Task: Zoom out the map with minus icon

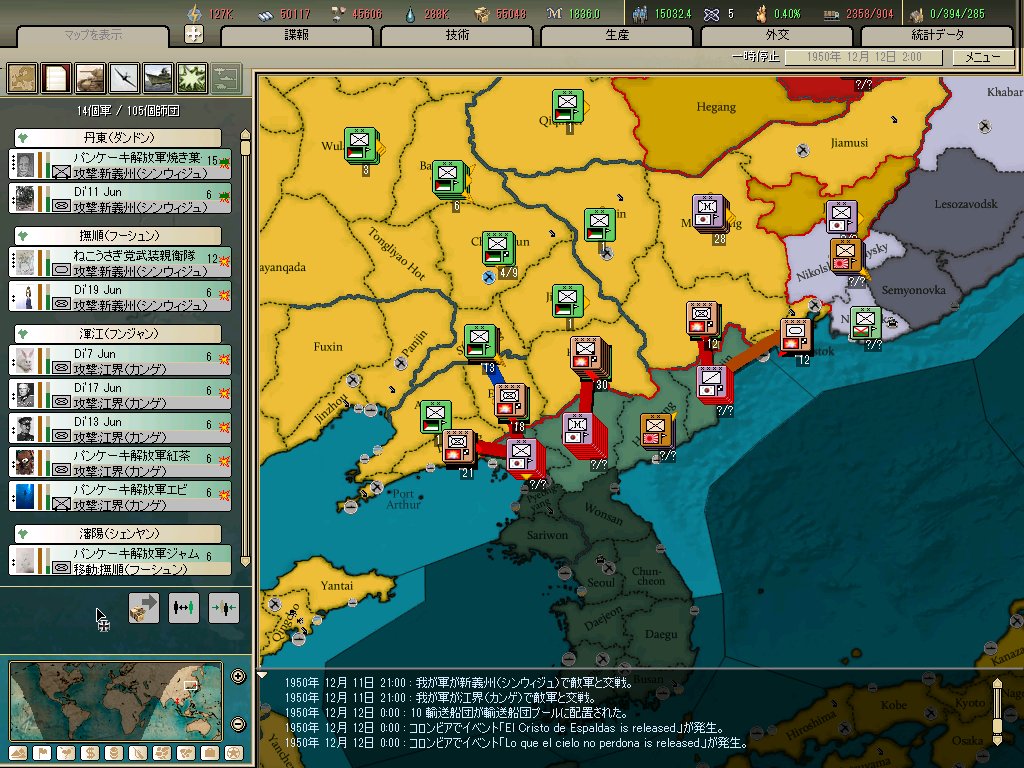Action: tap(238, 724)
